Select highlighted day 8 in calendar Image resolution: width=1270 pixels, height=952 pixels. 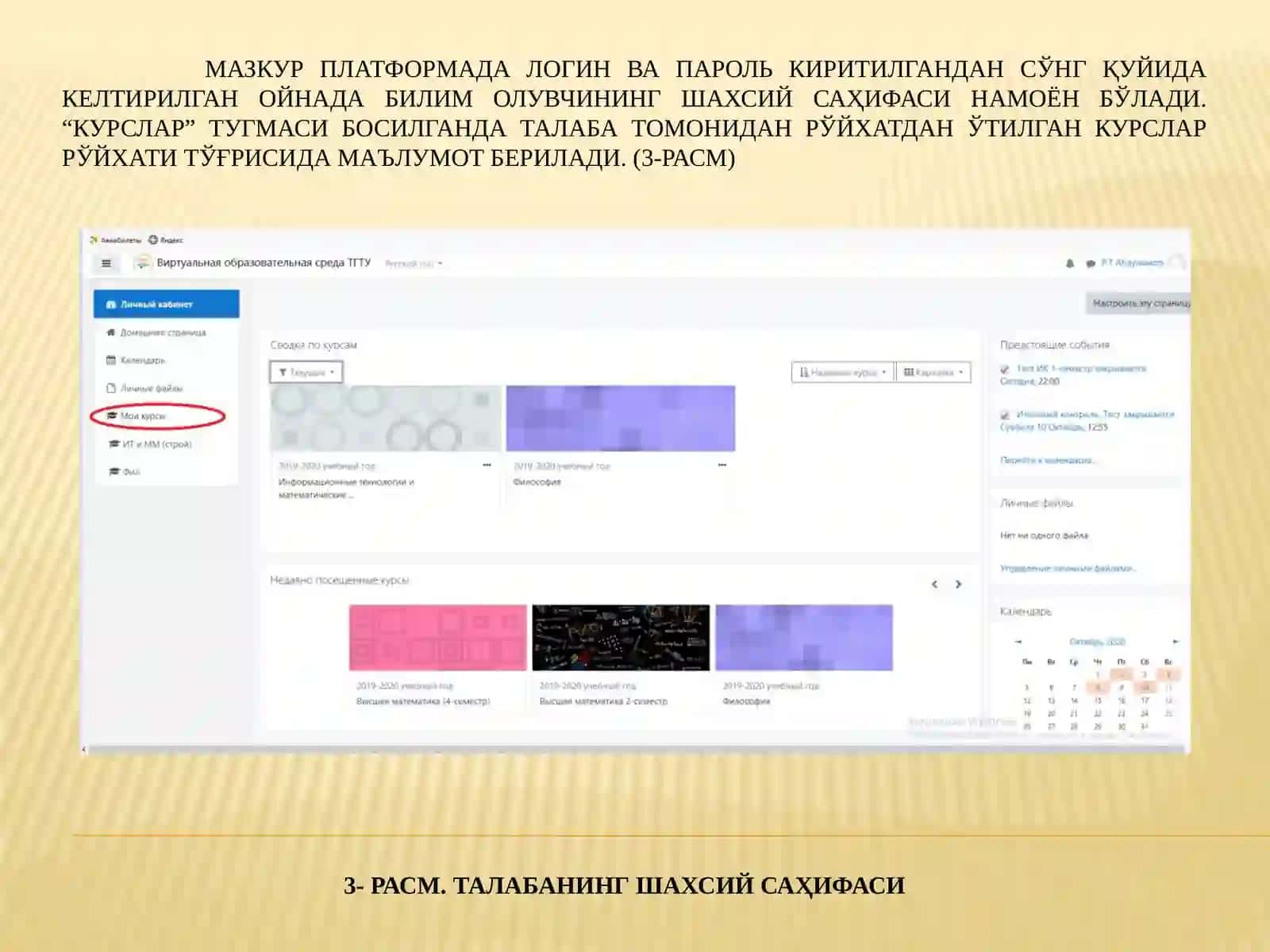(x=1098, y=688)
